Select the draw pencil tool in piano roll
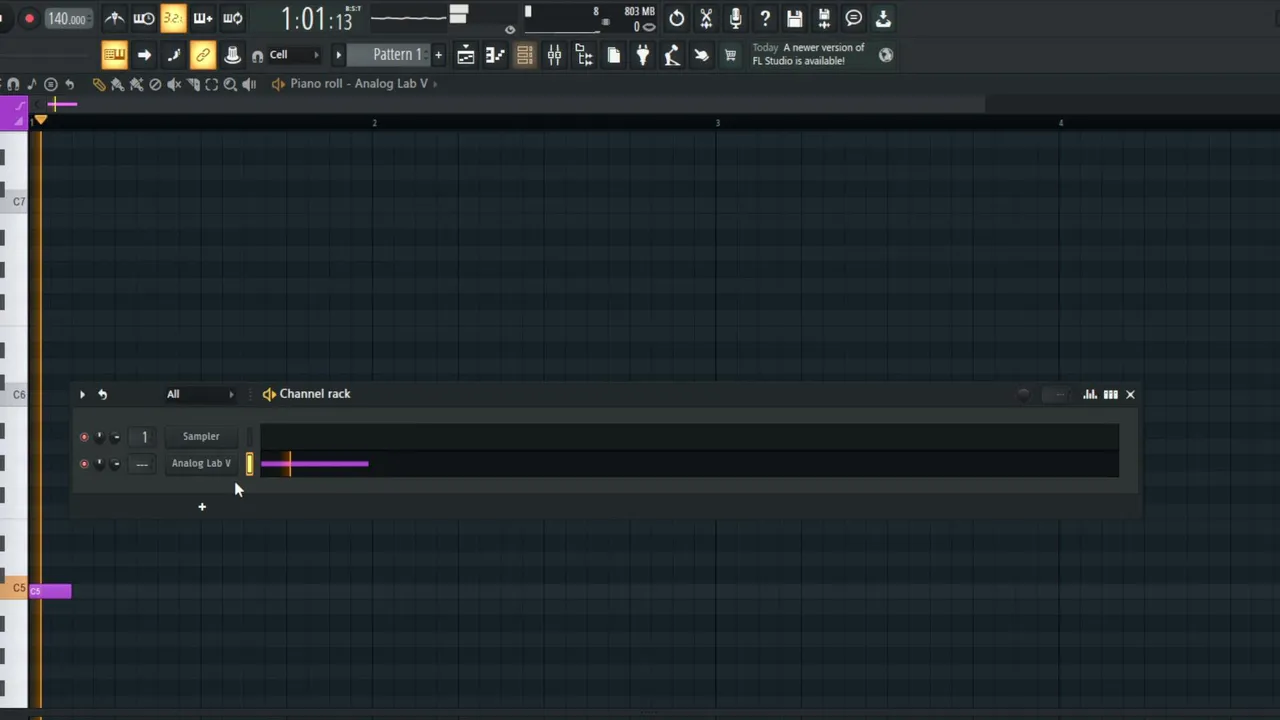1280x720 pixels. pos(98,84)
